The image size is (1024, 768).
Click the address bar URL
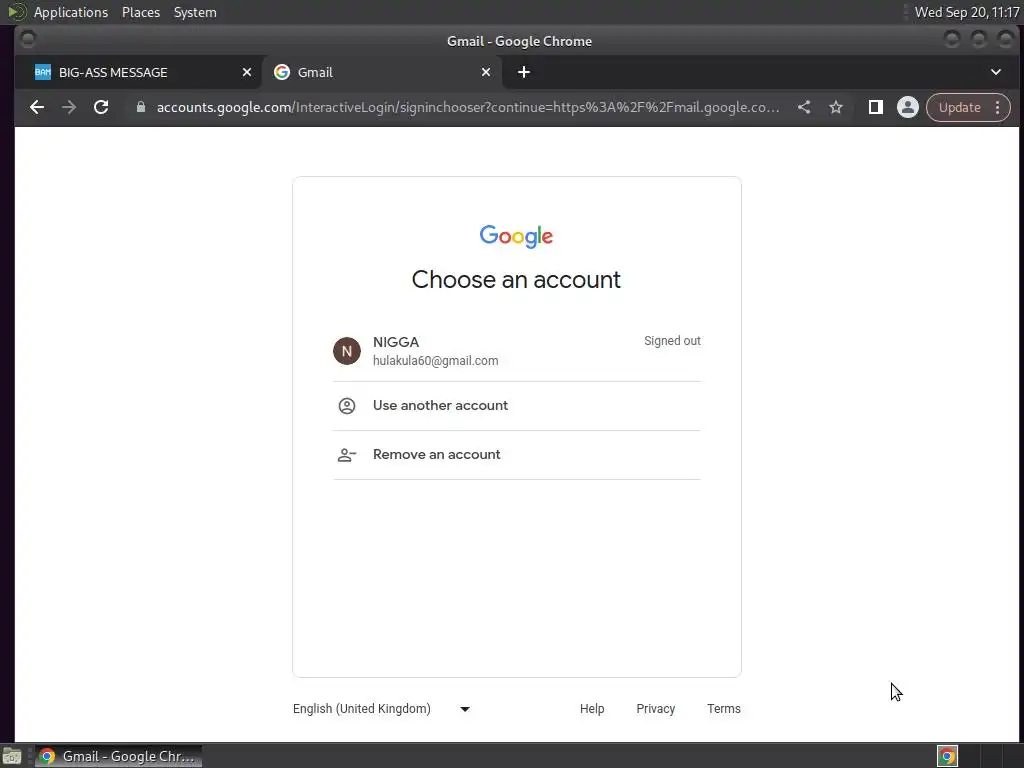click(x=468, y=108)
